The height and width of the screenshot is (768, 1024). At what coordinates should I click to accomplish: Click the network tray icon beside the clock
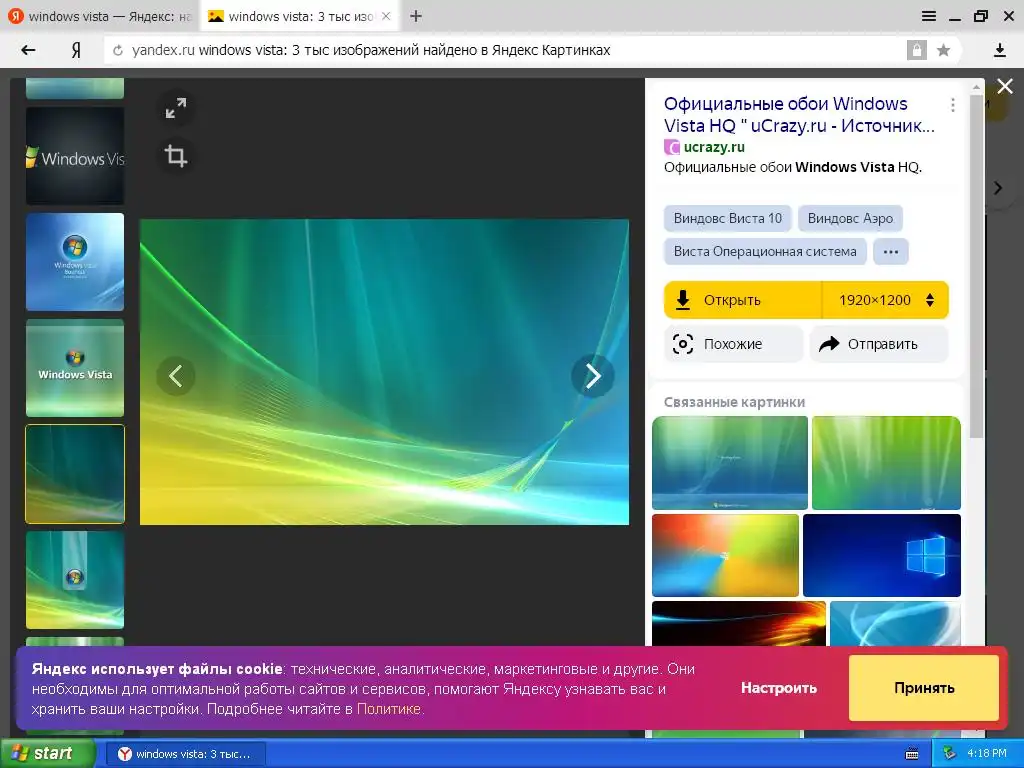(950, 754)
